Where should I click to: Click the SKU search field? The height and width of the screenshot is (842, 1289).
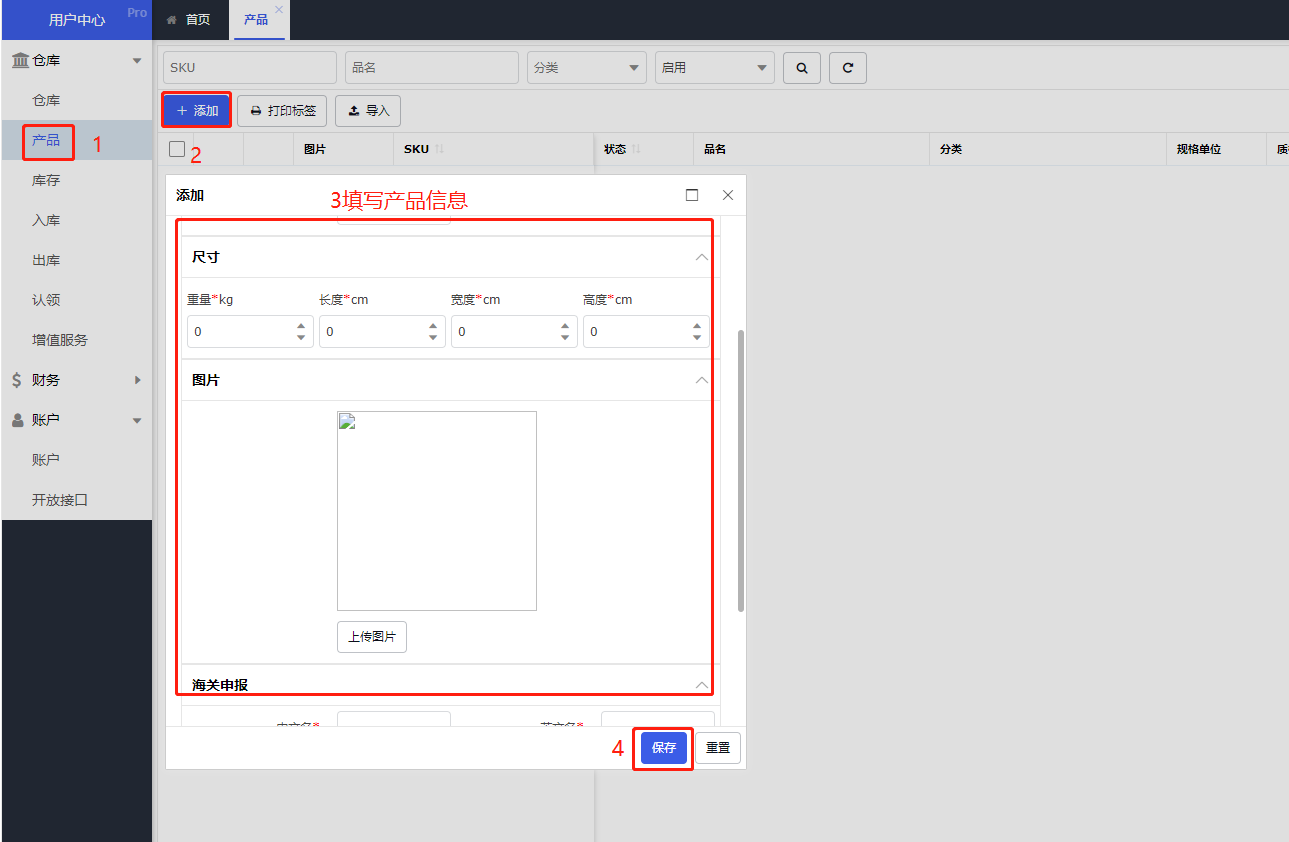(250, 68)
